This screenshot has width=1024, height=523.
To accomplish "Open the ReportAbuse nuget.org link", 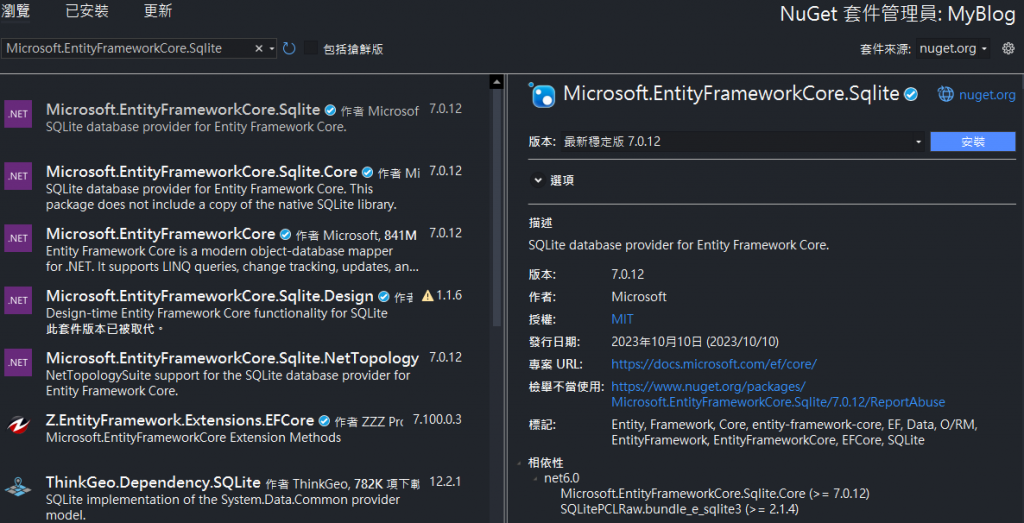I will pos(778,394).
